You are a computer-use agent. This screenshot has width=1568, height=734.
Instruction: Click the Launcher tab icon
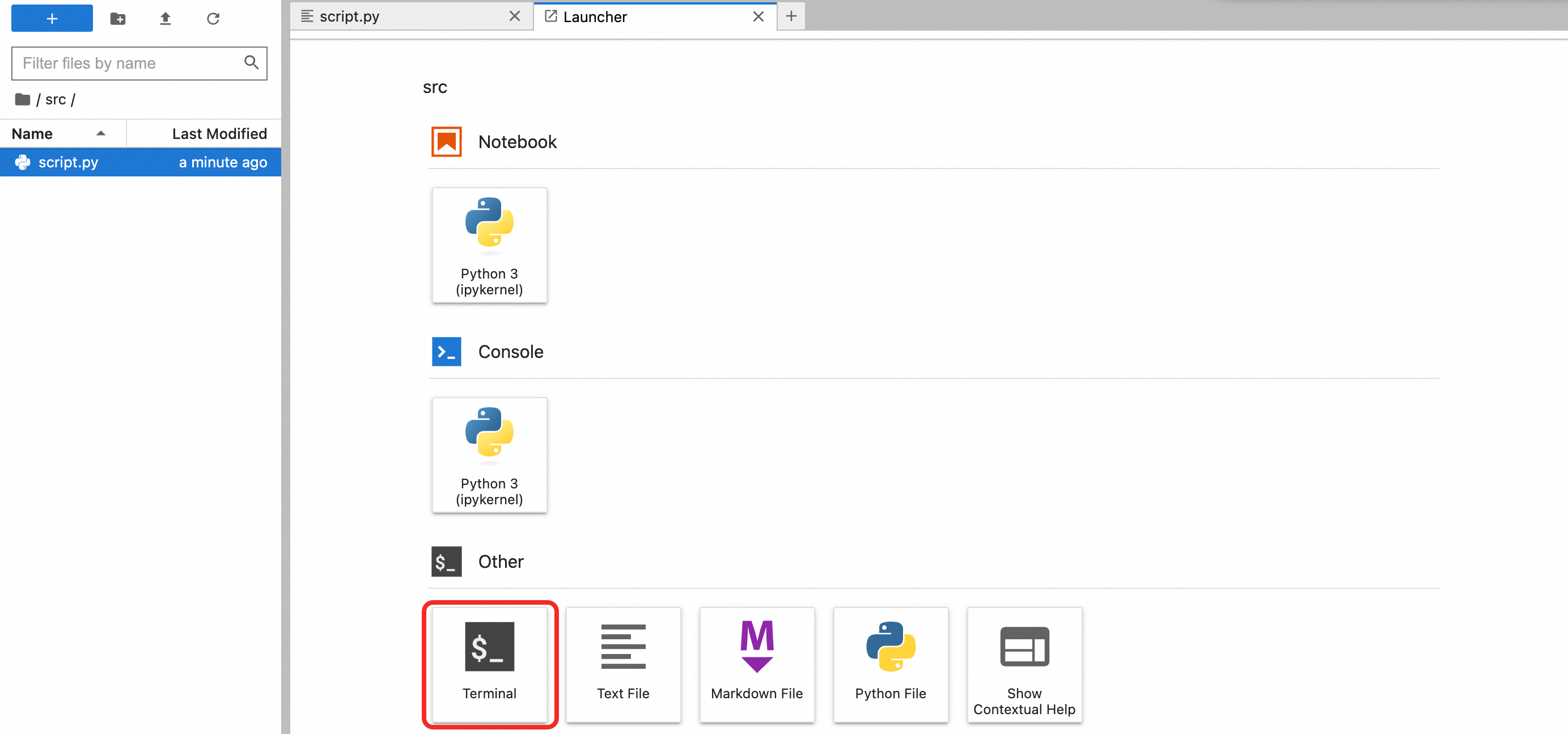550,16
